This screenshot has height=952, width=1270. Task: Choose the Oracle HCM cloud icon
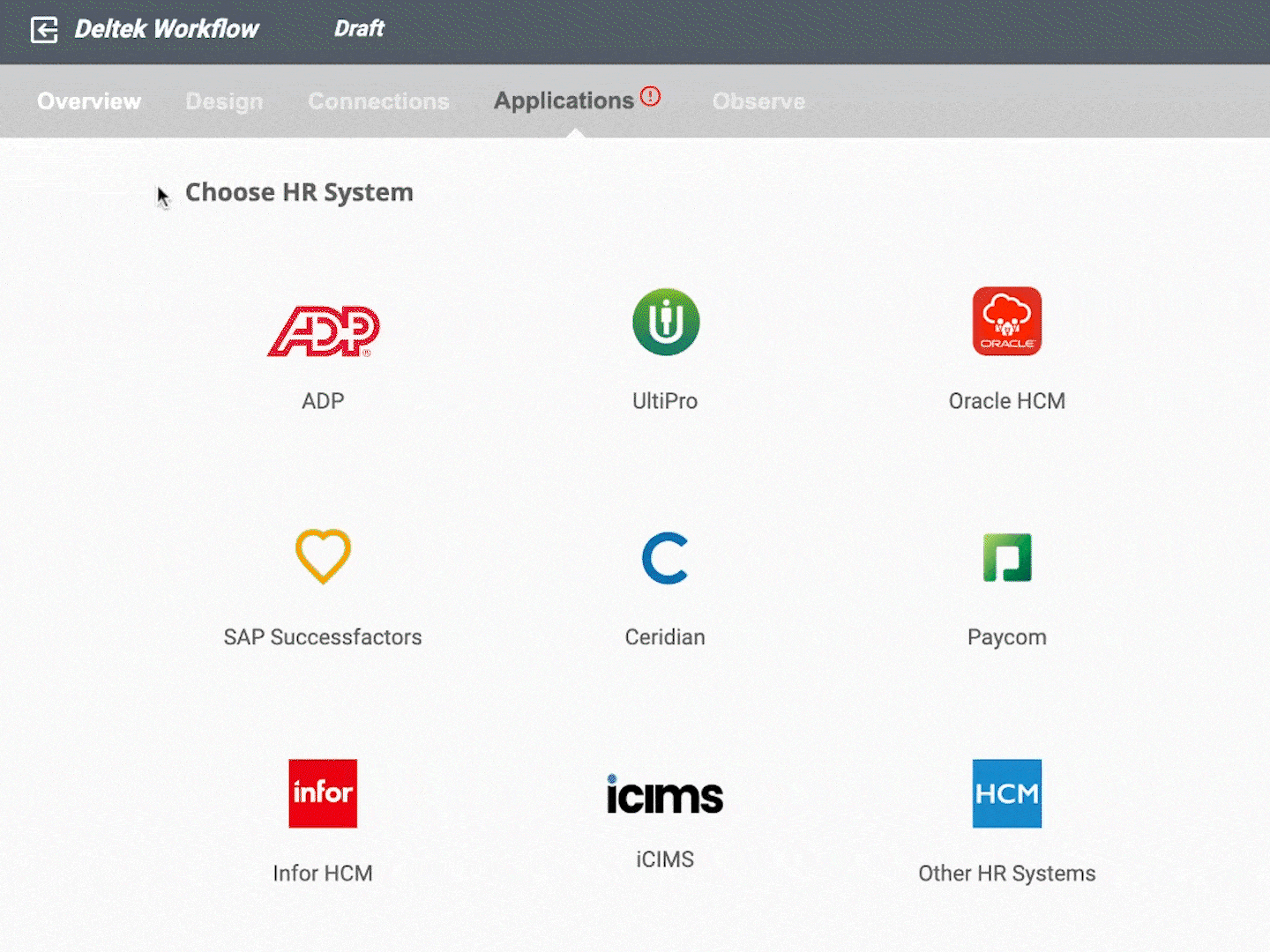point(1006,322)
